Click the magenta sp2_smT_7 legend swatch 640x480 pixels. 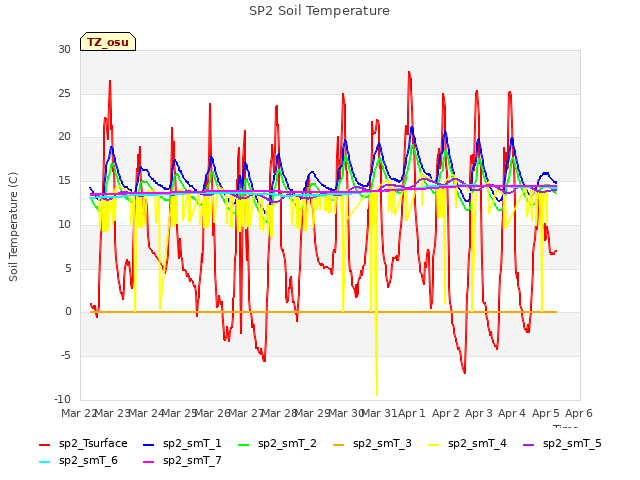[149, 462]
